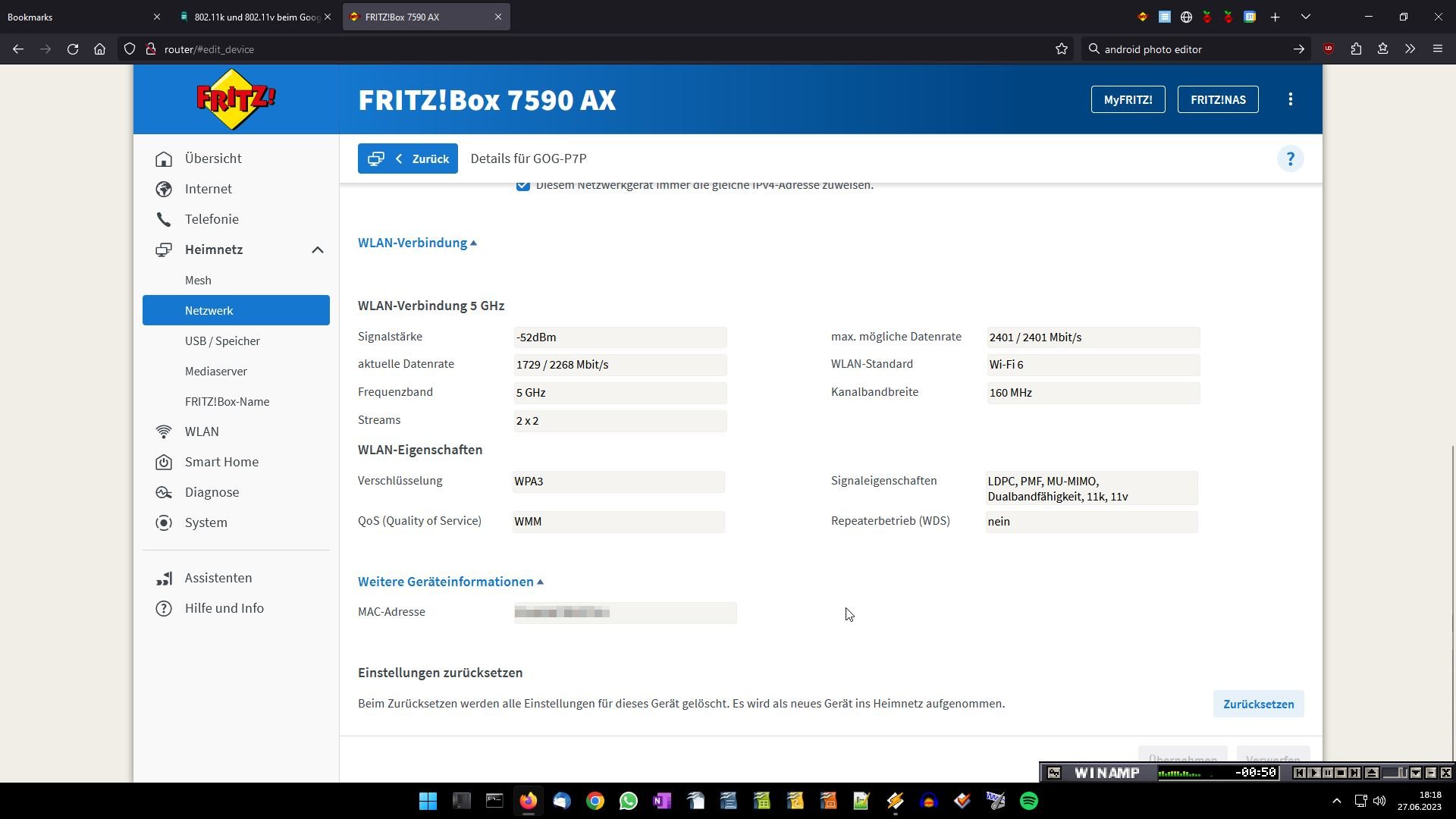Switch to the 802.11k browser tab

(x=256, y=17)
